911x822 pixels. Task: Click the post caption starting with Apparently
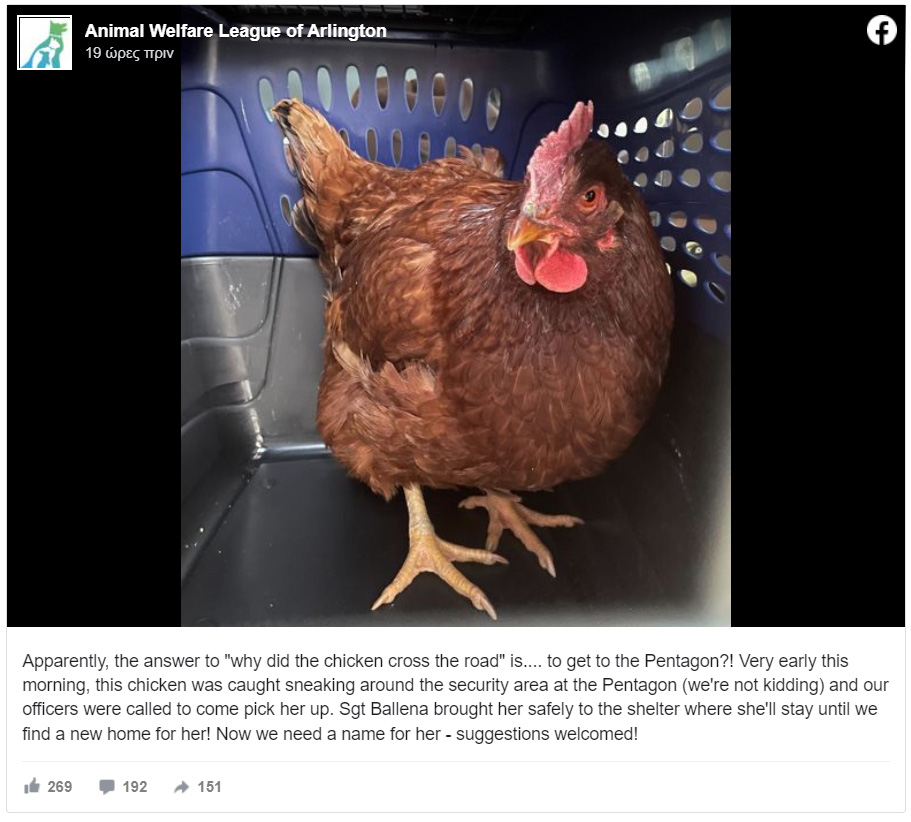(456, 697)
